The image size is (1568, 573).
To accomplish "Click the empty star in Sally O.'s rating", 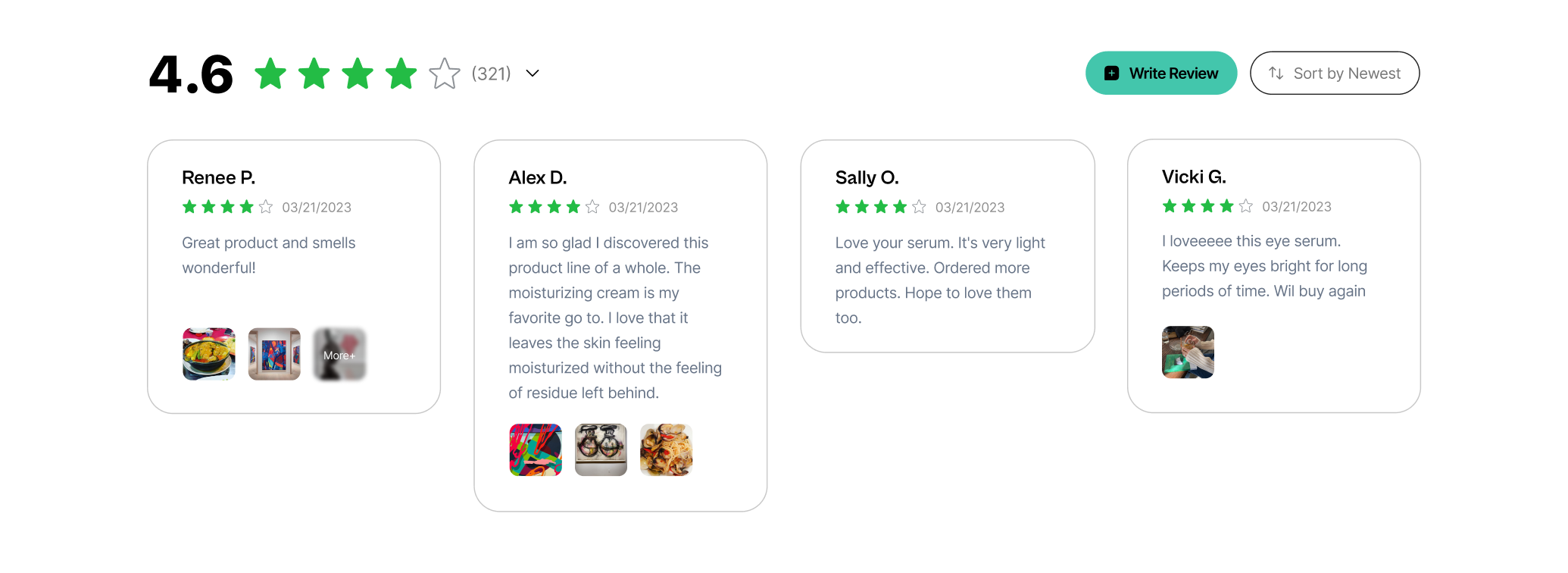I will pyautogui.click(x=919, y=207).
